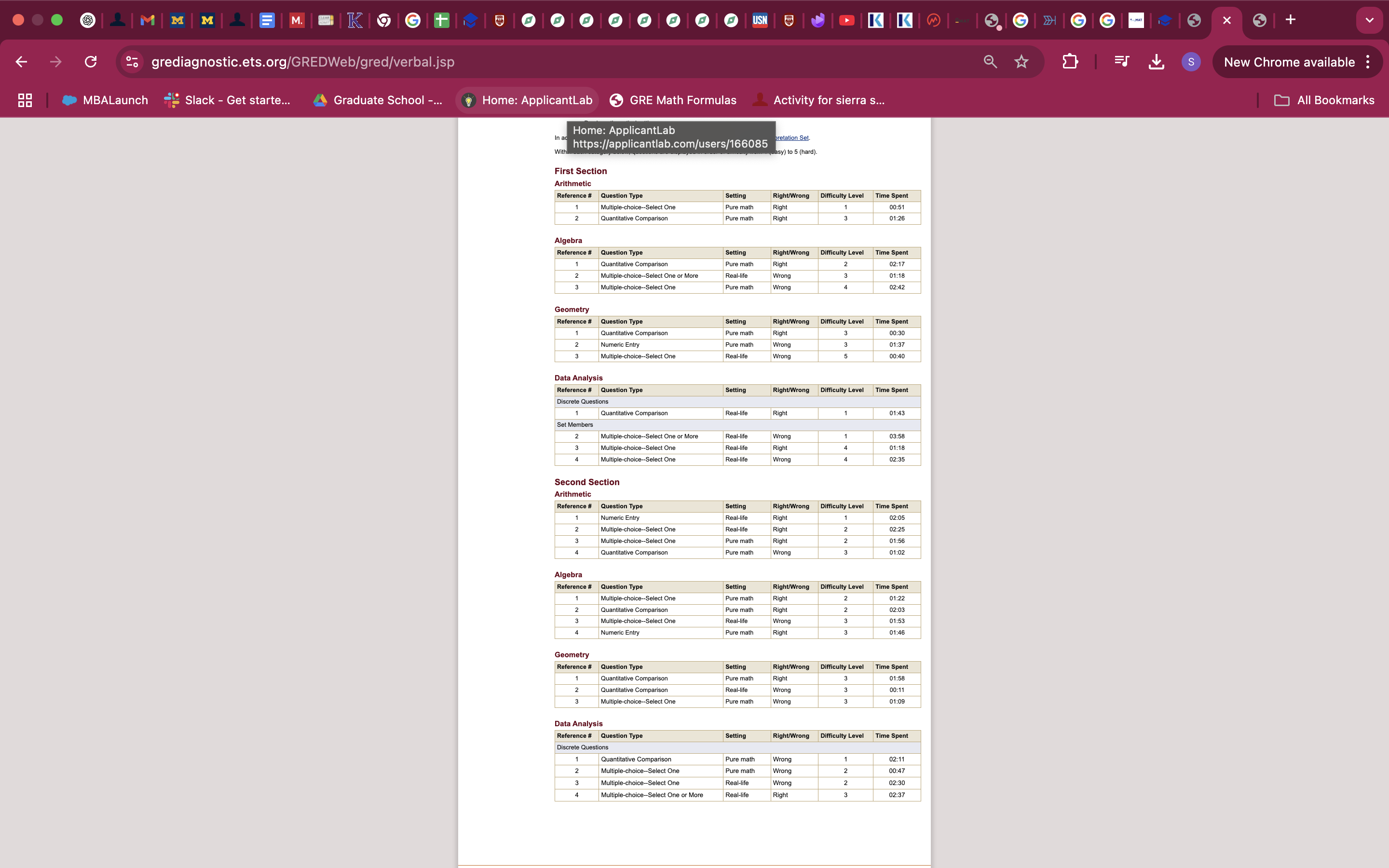Click the time value 01:43
The height and width of the screenshot is (868, 1389).
click(897, 413)
